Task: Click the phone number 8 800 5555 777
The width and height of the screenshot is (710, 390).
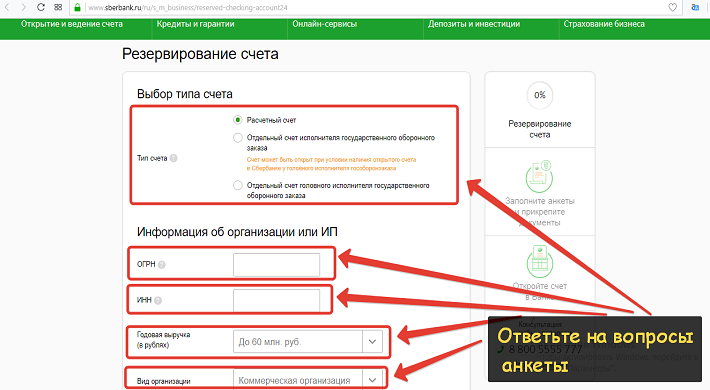Action: coord(545,349)
